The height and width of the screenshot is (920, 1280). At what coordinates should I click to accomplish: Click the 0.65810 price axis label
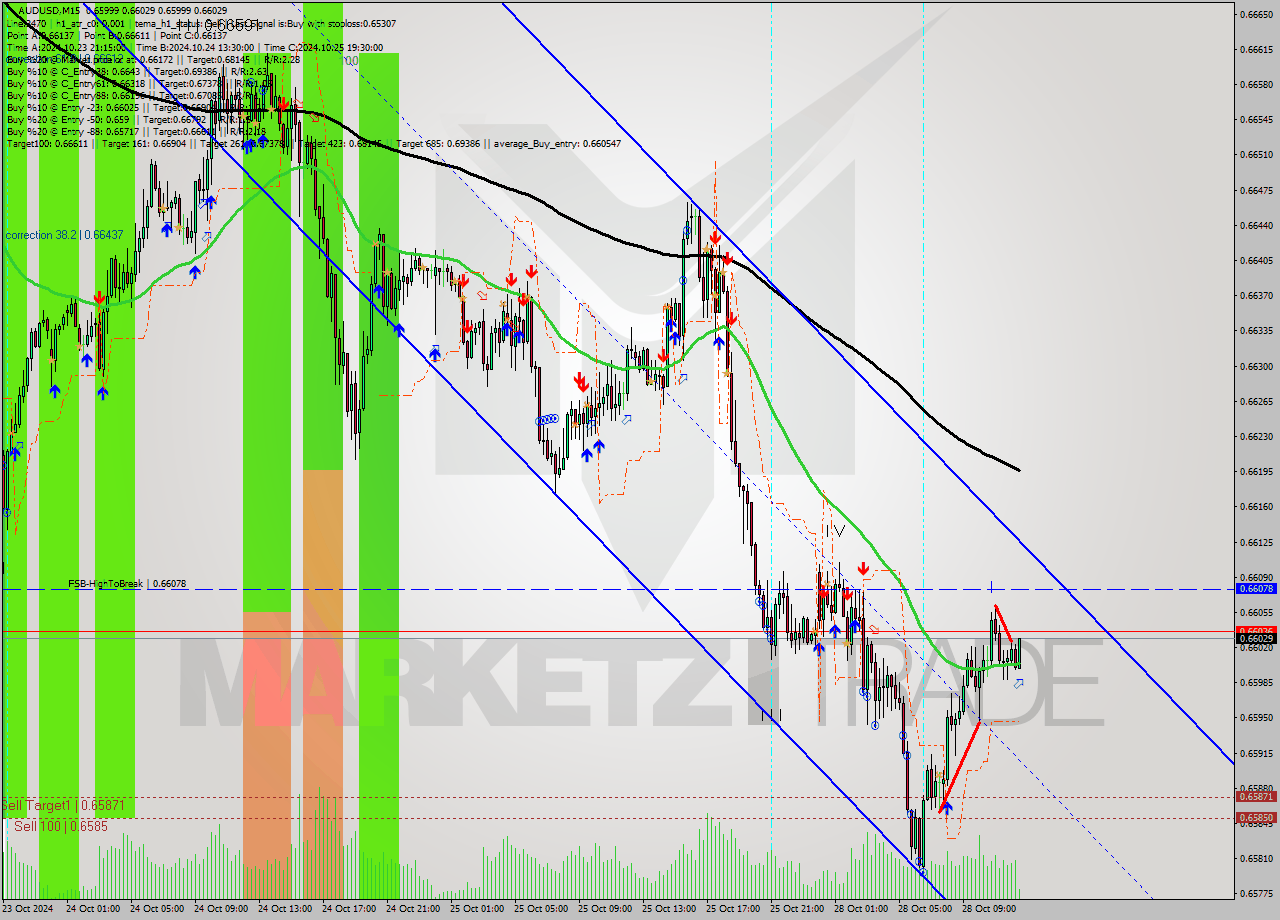(1256, 858)
